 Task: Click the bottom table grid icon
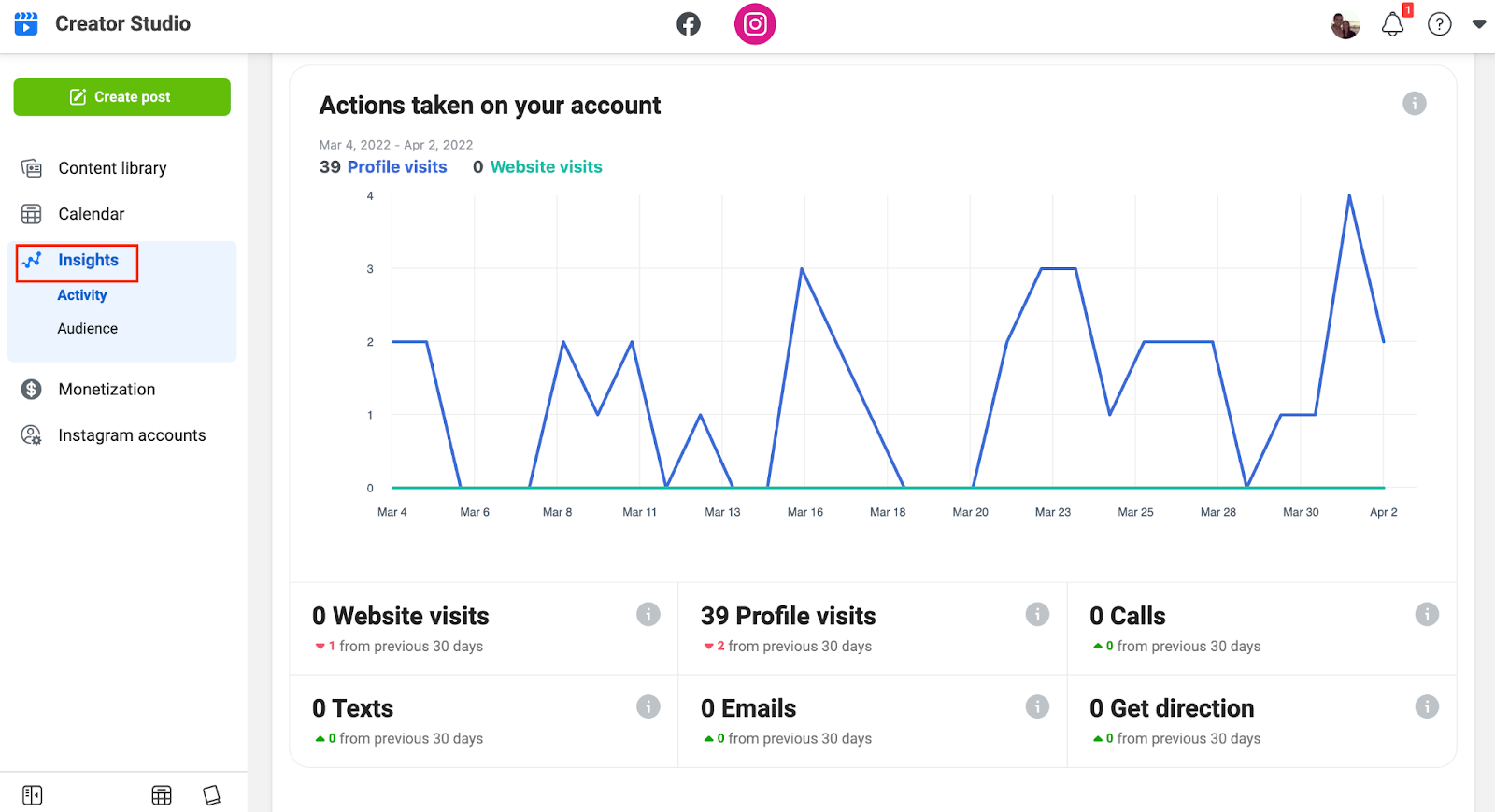[162, 795]
